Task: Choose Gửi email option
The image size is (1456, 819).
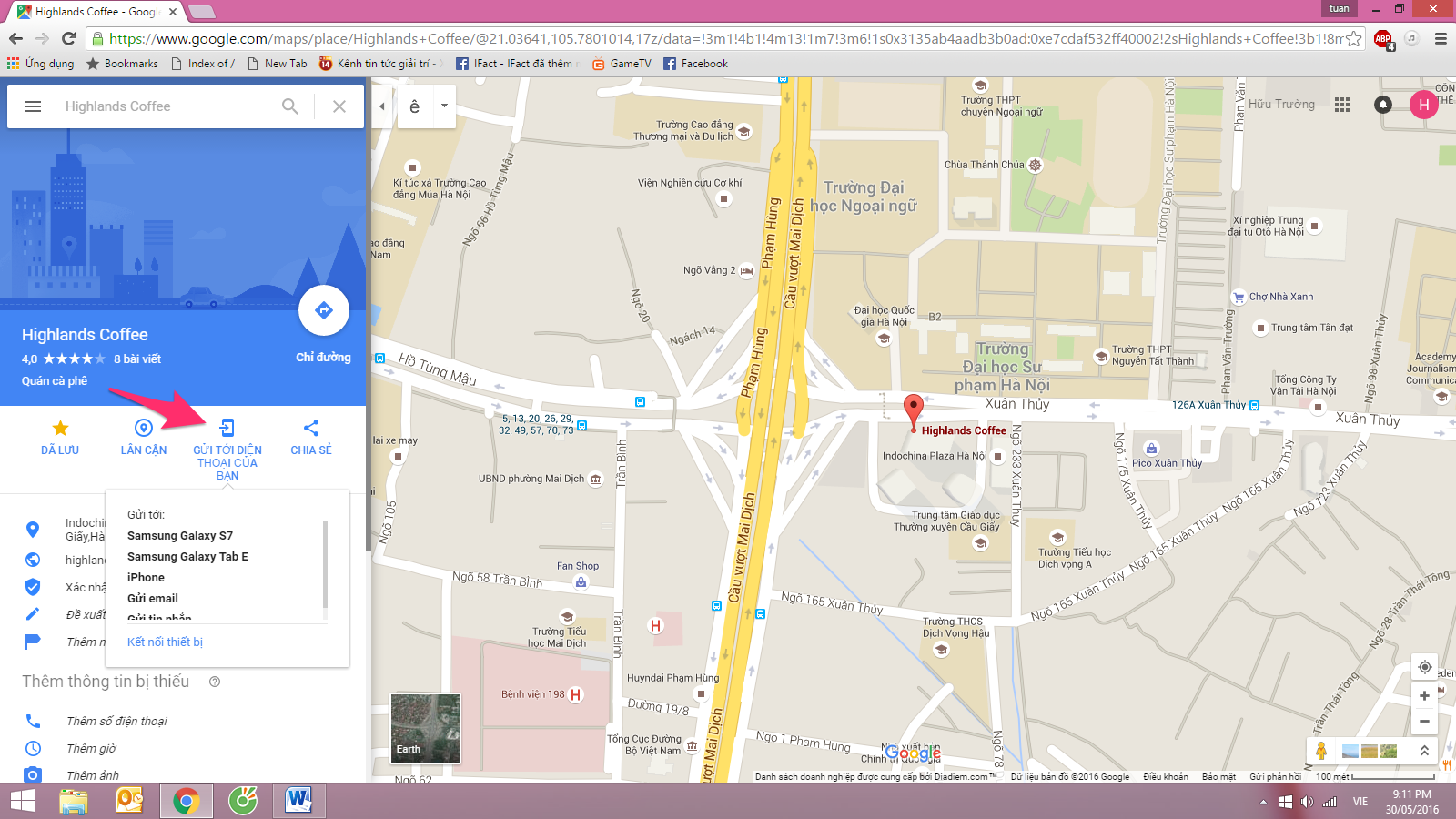Action: [x=153, y=599]
